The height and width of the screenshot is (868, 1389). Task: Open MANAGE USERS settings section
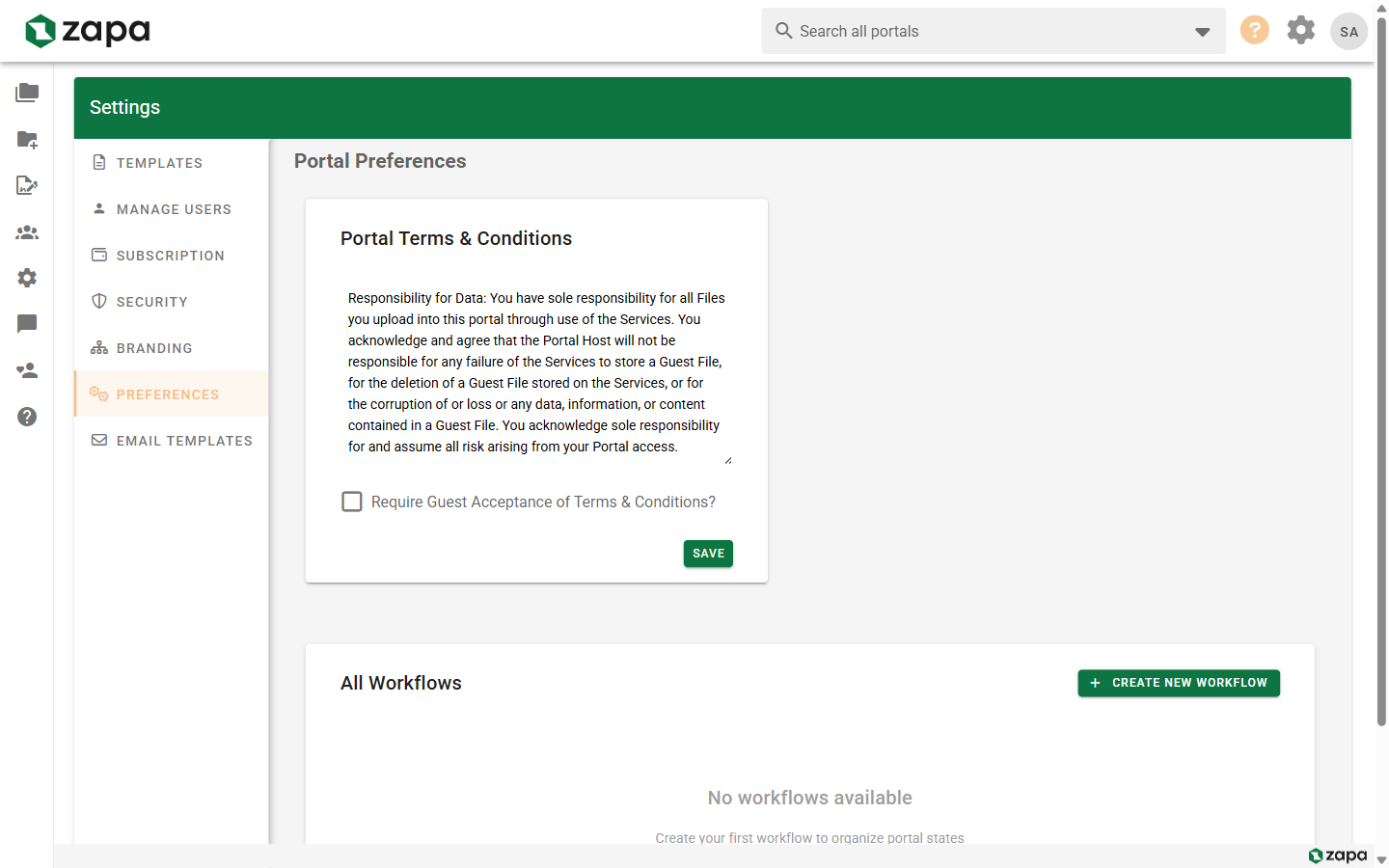point(172,208)
